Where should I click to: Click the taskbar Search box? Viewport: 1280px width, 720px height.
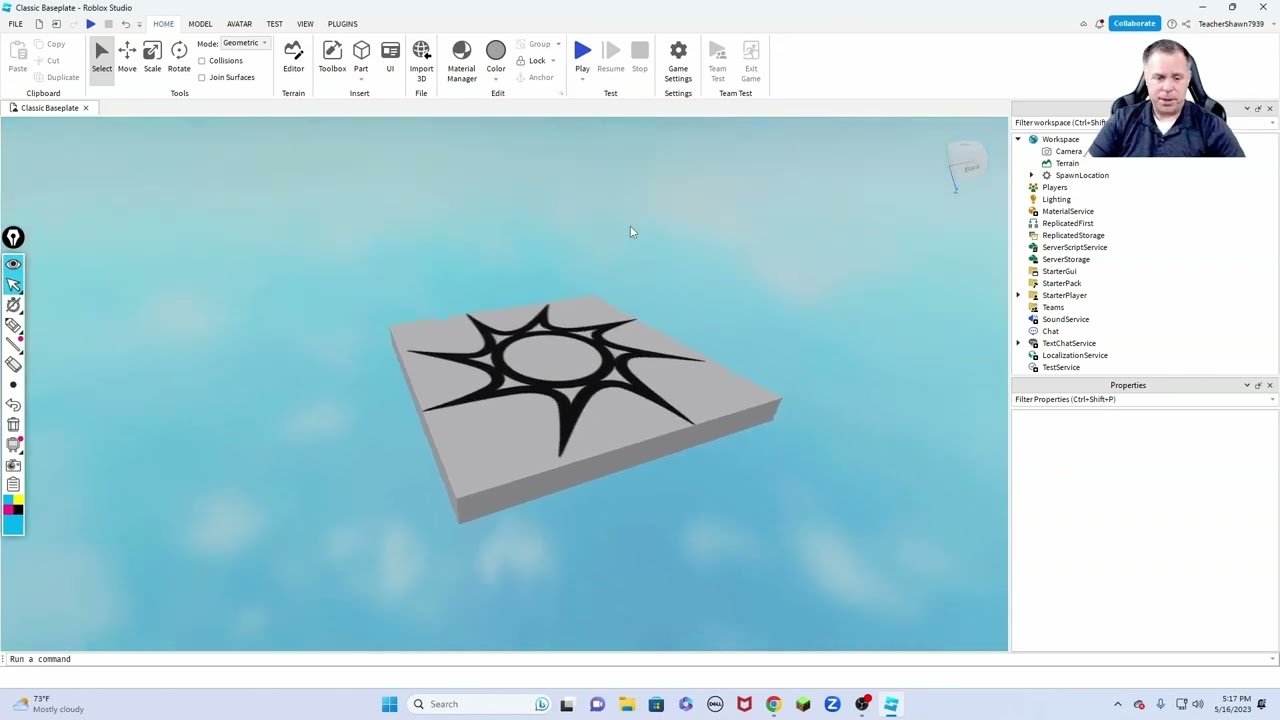pos(480,704)
